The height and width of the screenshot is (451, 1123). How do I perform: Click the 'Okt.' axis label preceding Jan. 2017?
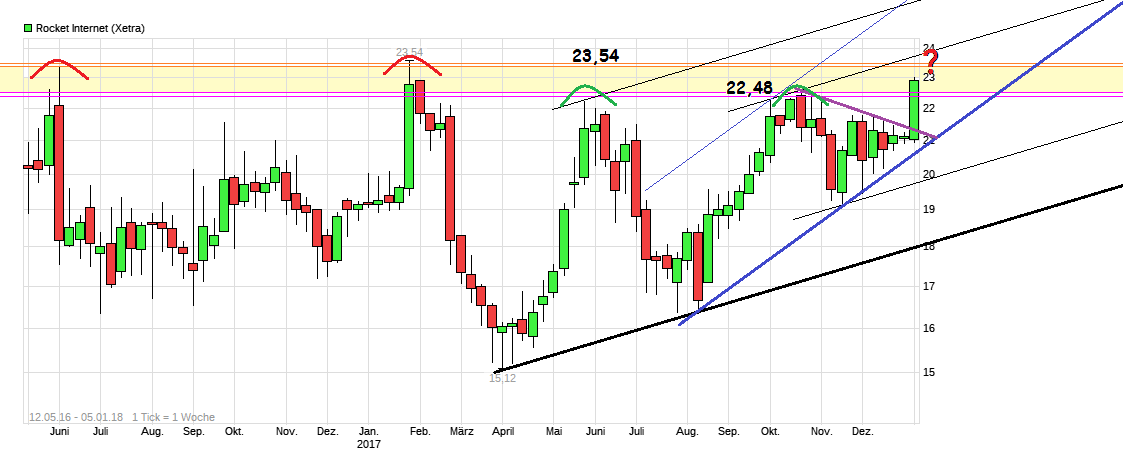234,432
